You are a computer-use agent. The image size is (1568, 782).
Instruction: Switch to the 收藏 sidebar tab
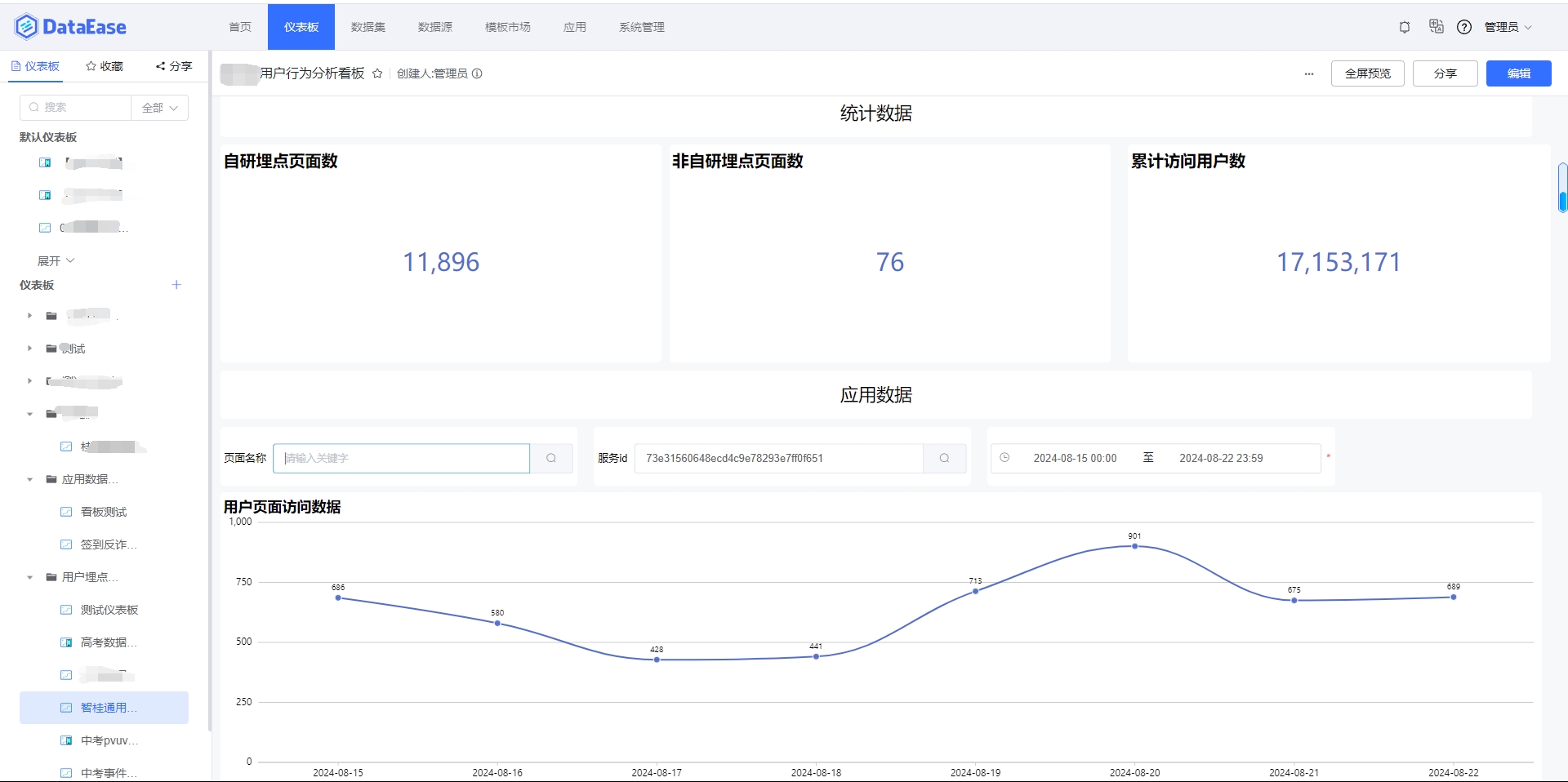[105, 66]
